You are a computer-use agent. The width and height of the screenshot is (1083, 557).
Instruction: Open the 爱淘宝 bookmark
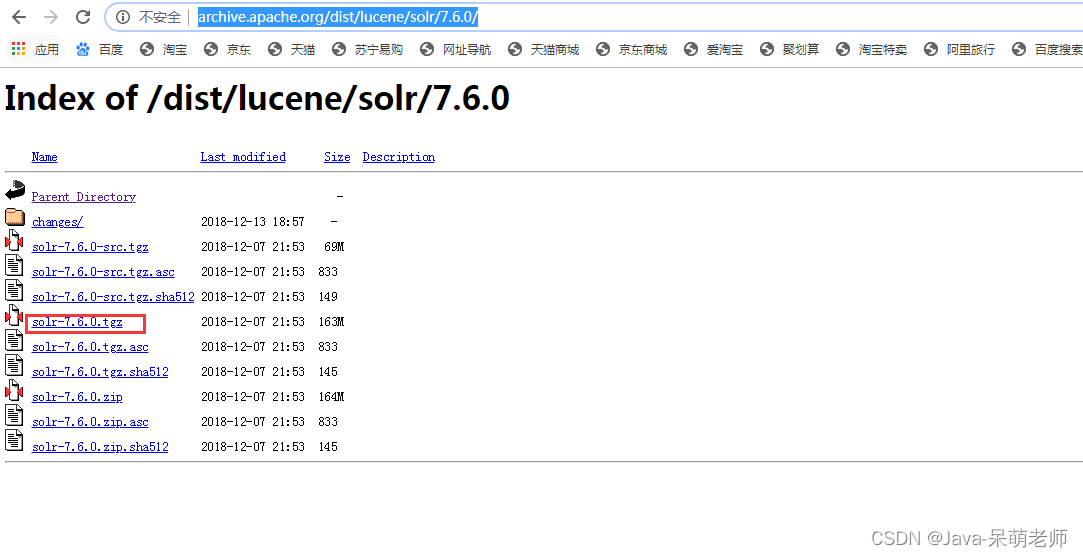[x=714, y=49]
